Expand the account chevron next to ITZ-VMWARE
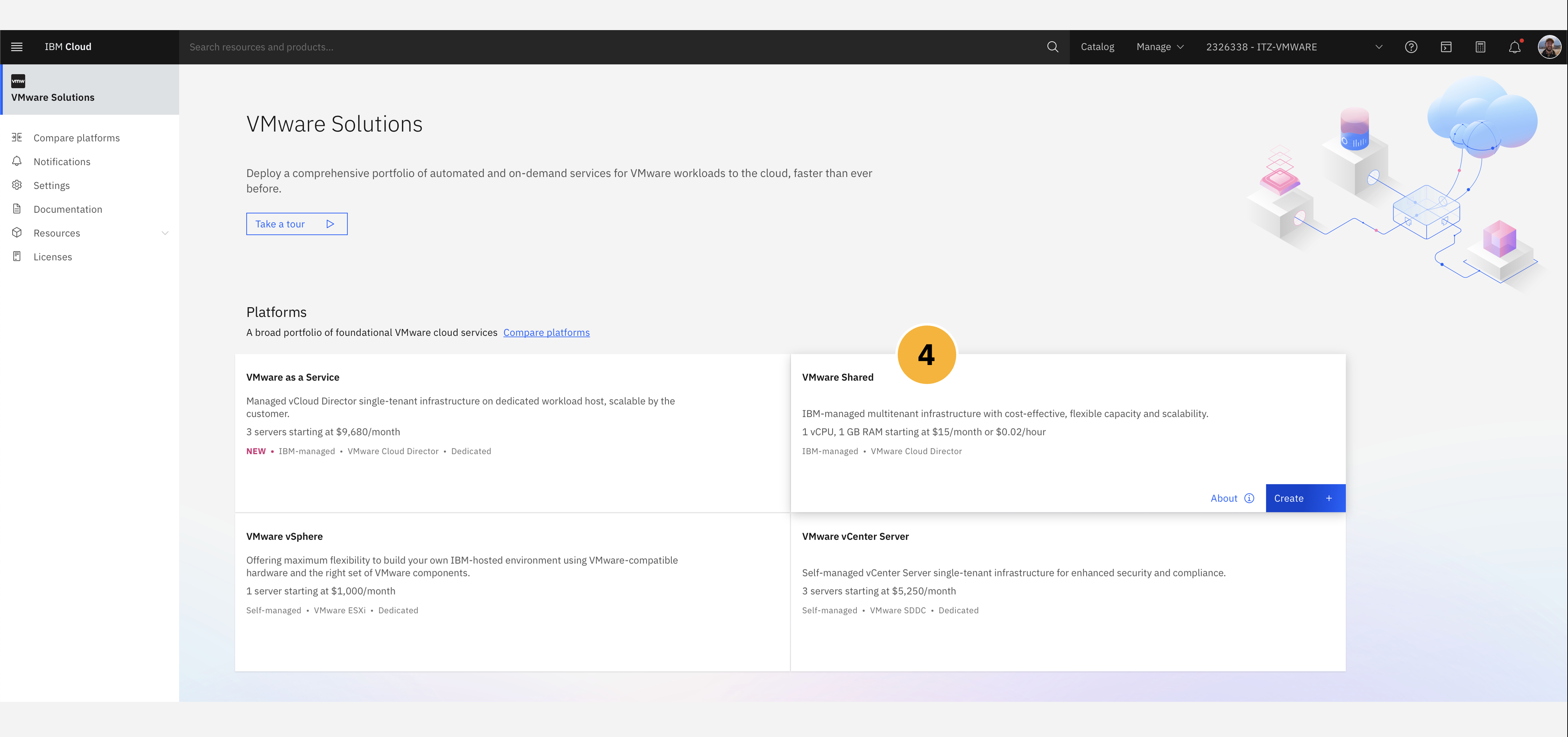The width and height of the screenshot is (1568, 737). point(1379,46)
